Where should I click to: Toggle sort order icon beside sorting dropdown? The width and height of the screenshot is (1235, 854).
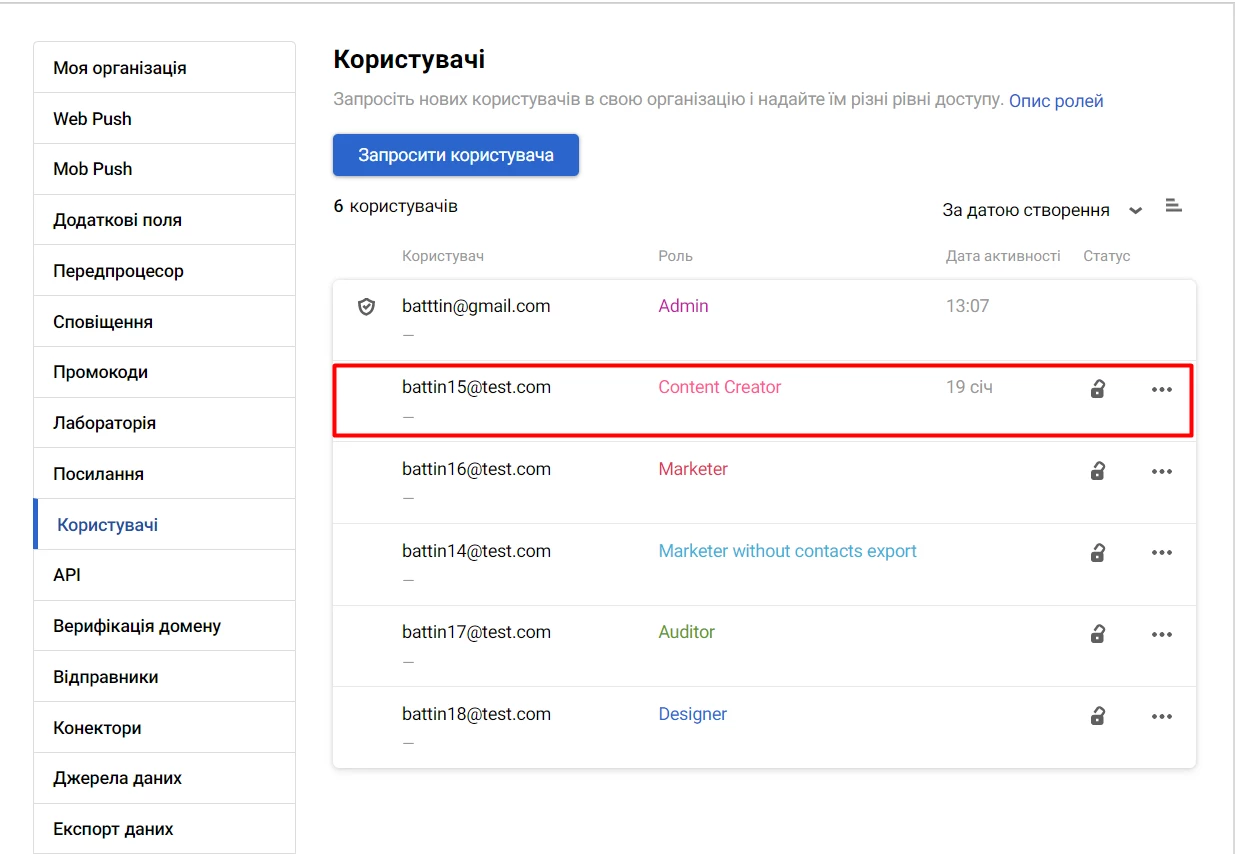1174,207
